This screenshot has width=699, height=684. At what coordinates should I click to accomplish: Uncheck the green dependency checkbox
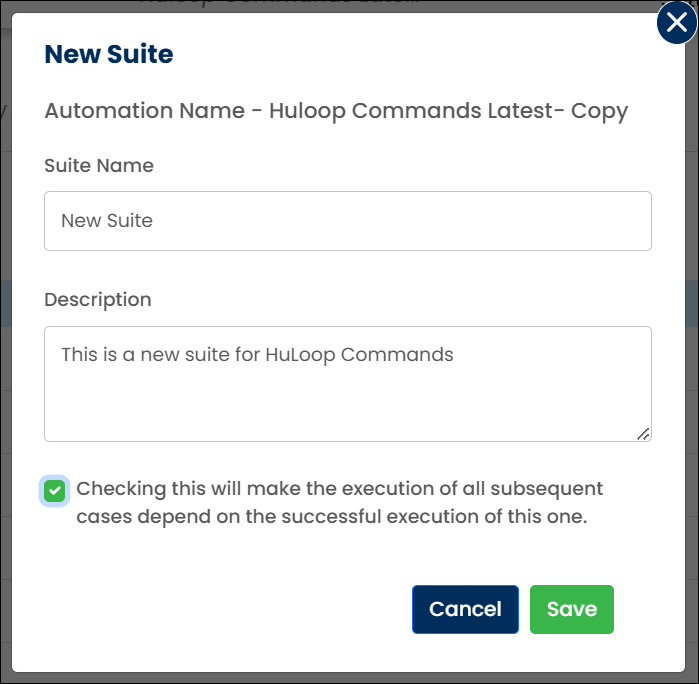55,491
